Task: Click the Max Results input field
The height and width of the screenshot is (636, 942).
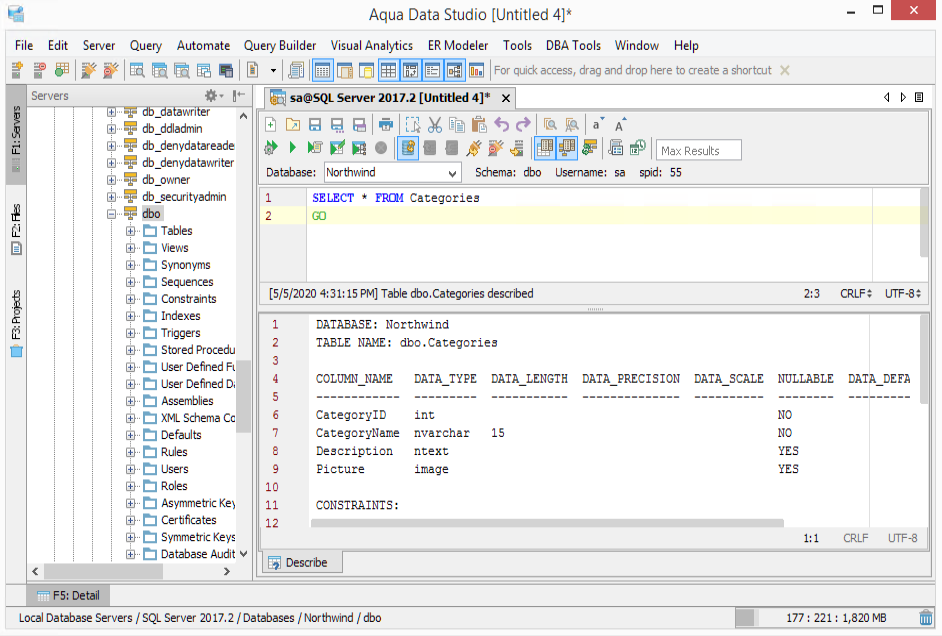Action: 698,151
